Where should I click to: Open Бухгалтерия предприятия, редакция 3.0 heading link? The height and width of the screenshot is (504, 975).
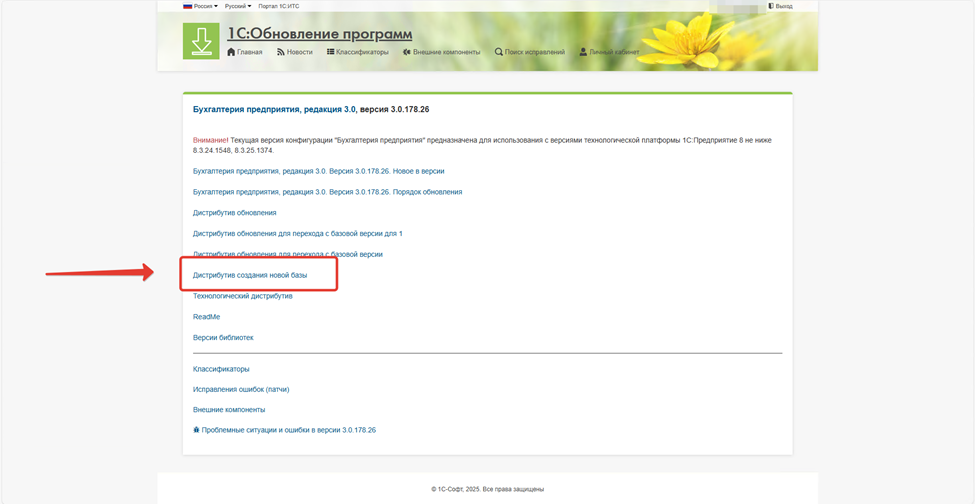point(275,109)
